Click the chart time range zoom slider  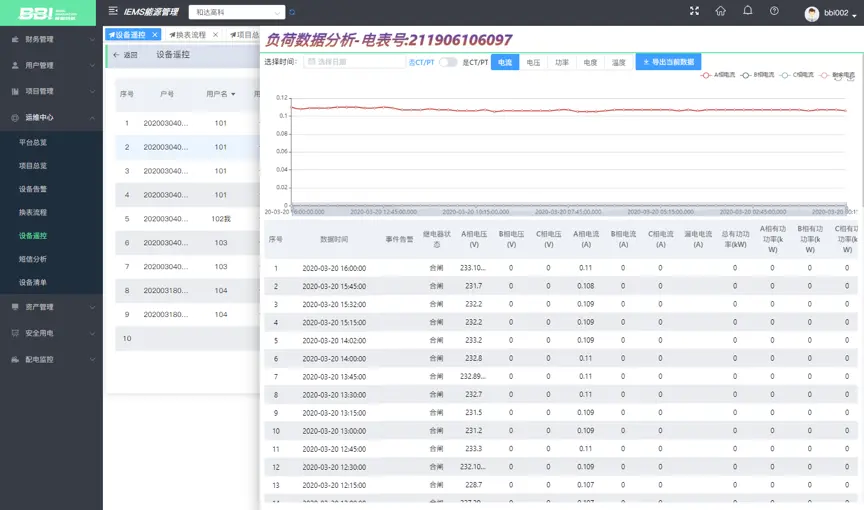[x=569, y=207]
